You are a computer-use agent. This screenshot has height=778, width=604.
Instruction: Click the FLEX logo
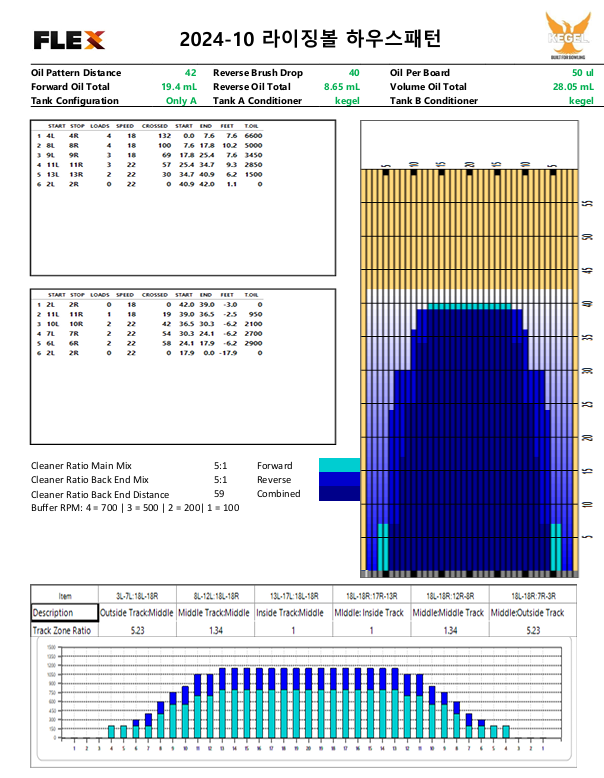(69, 40)
